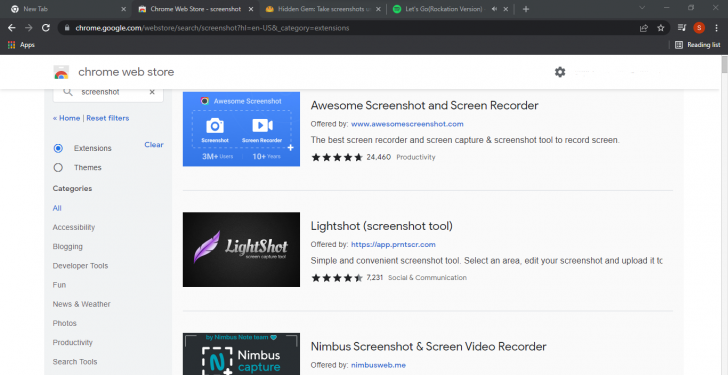This screenshot has width=728, height=375.
Task: Click the 24,460 ratings count
Action: [379, 157]
